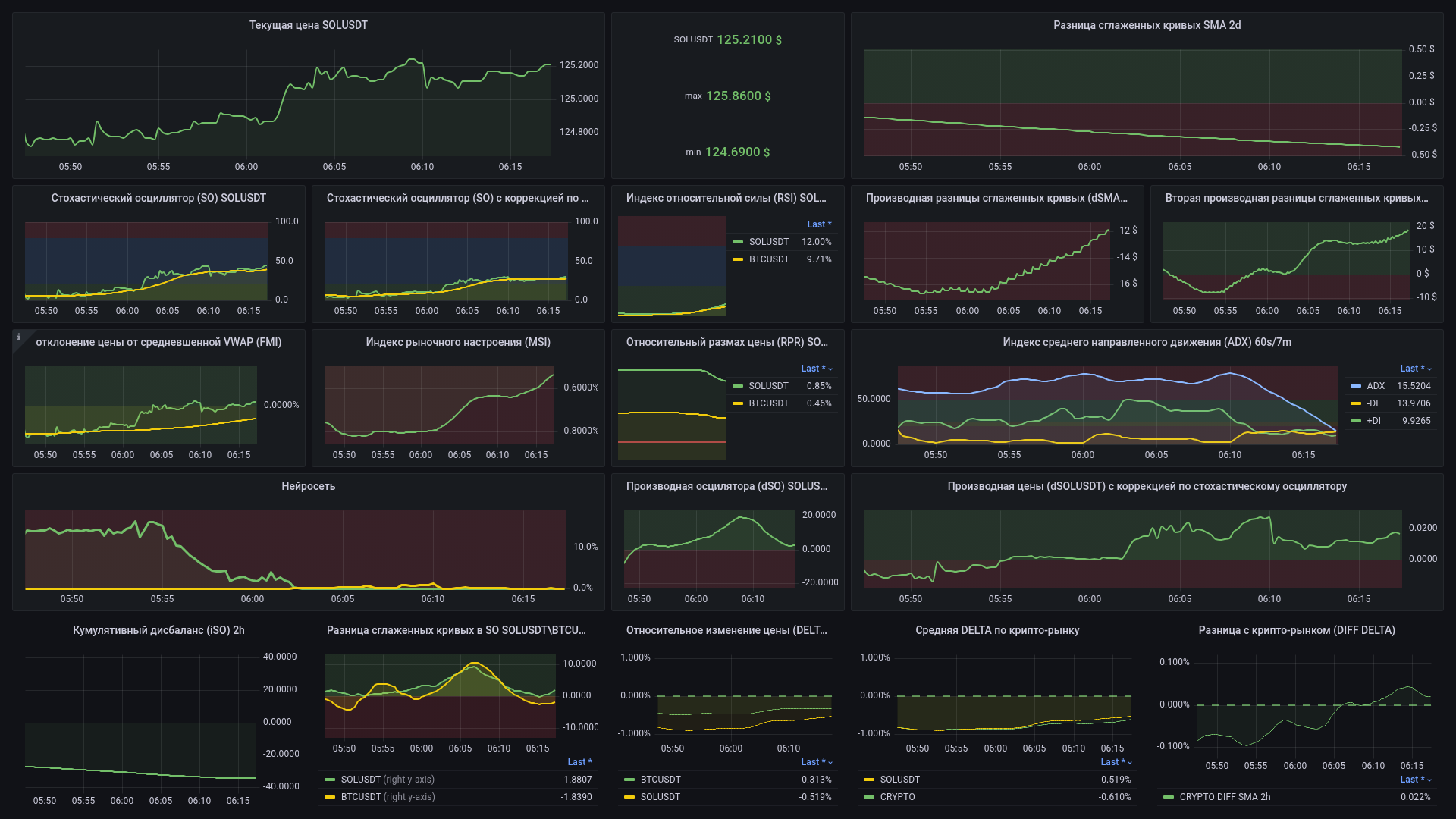
Task: Click yellow -DI series color marker
Action: pos(1356,403)
